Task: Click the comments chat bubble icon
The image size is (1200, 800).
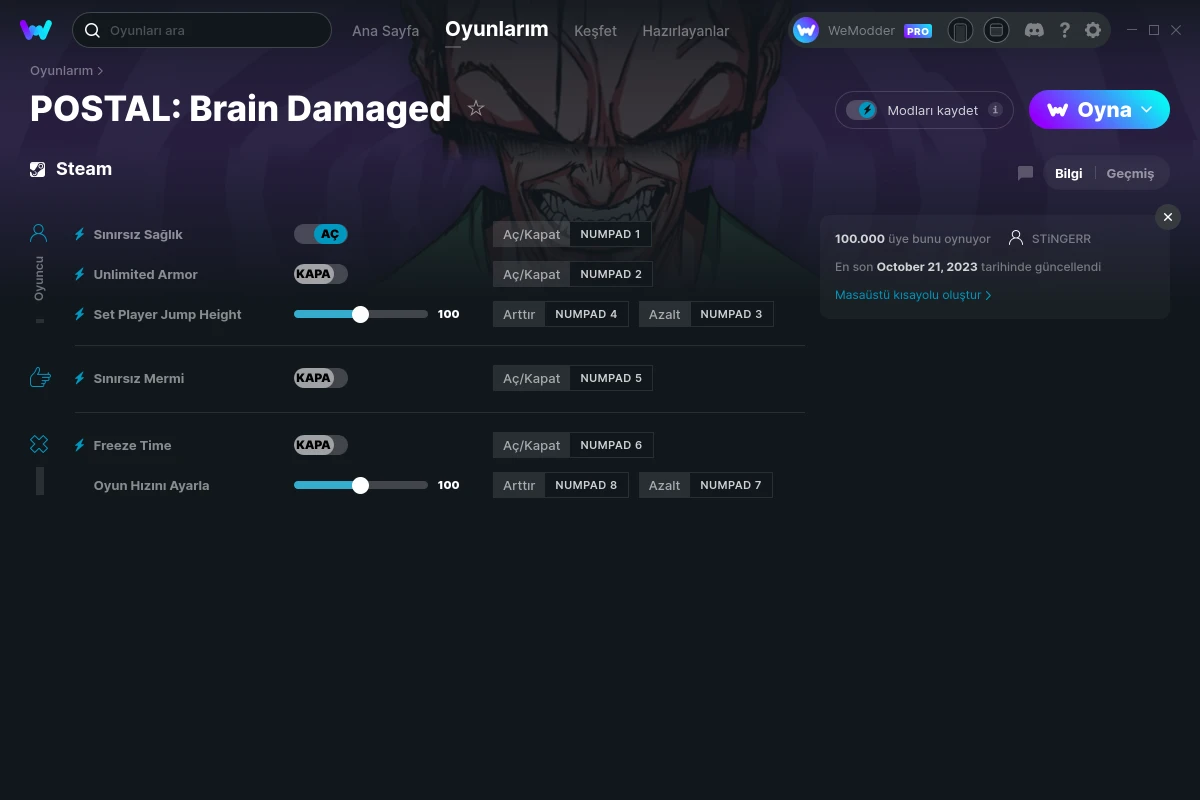Action: [1025, 173]
